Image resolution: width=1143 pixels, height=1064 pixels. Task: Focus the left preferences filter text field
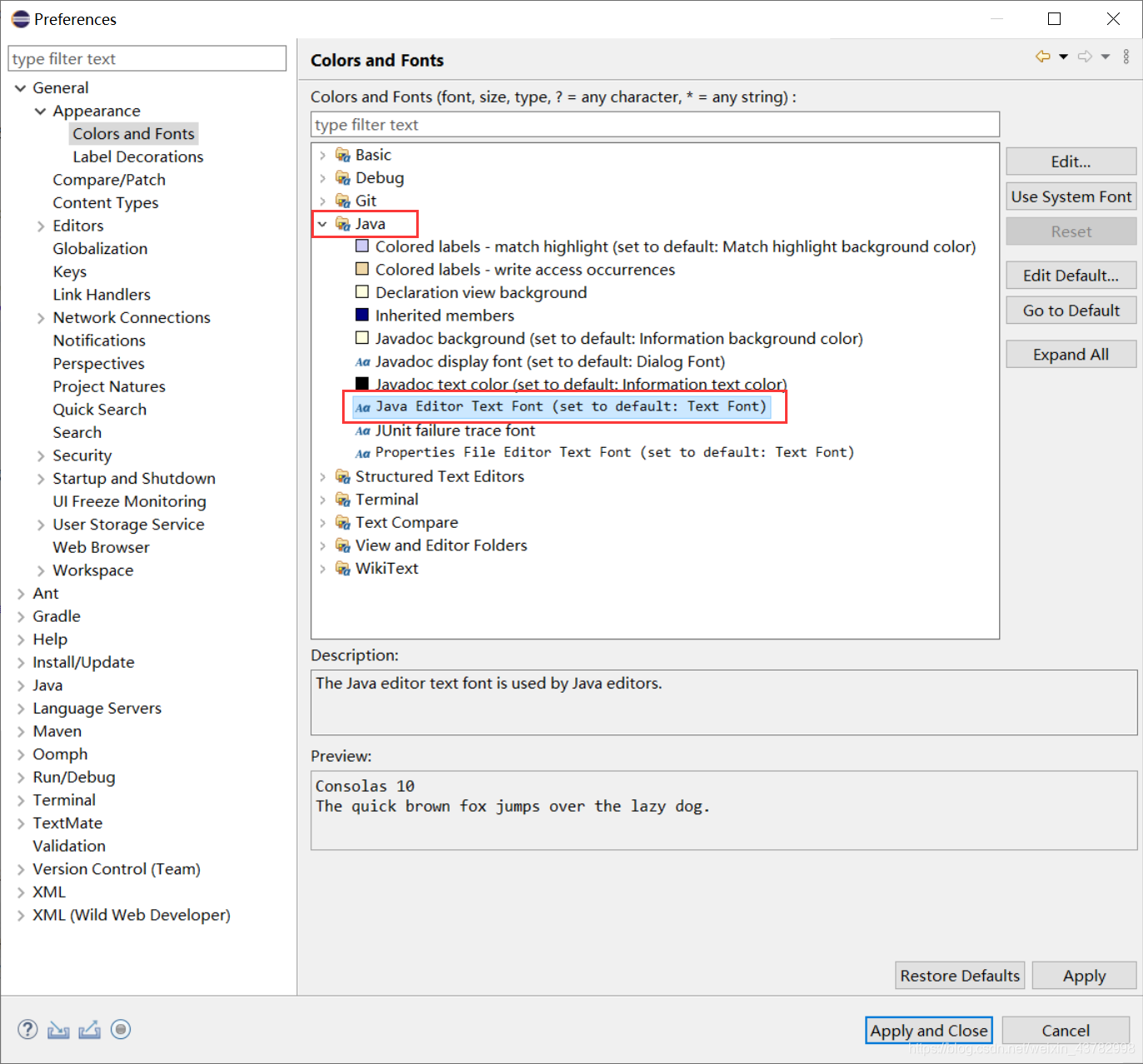tap(147, 59)
